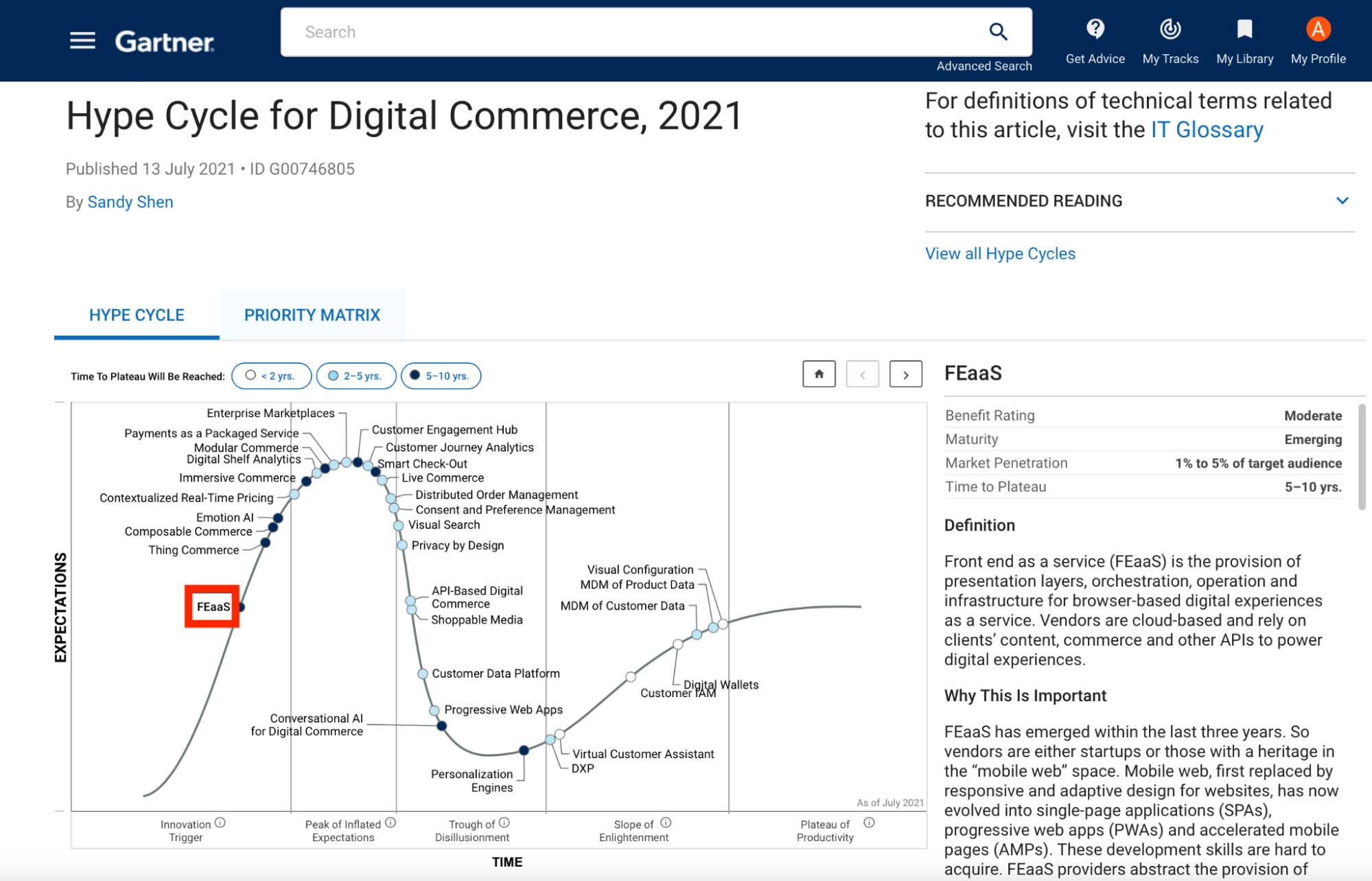
Task: Click the hype cycle home button
Action: (819, 375)
